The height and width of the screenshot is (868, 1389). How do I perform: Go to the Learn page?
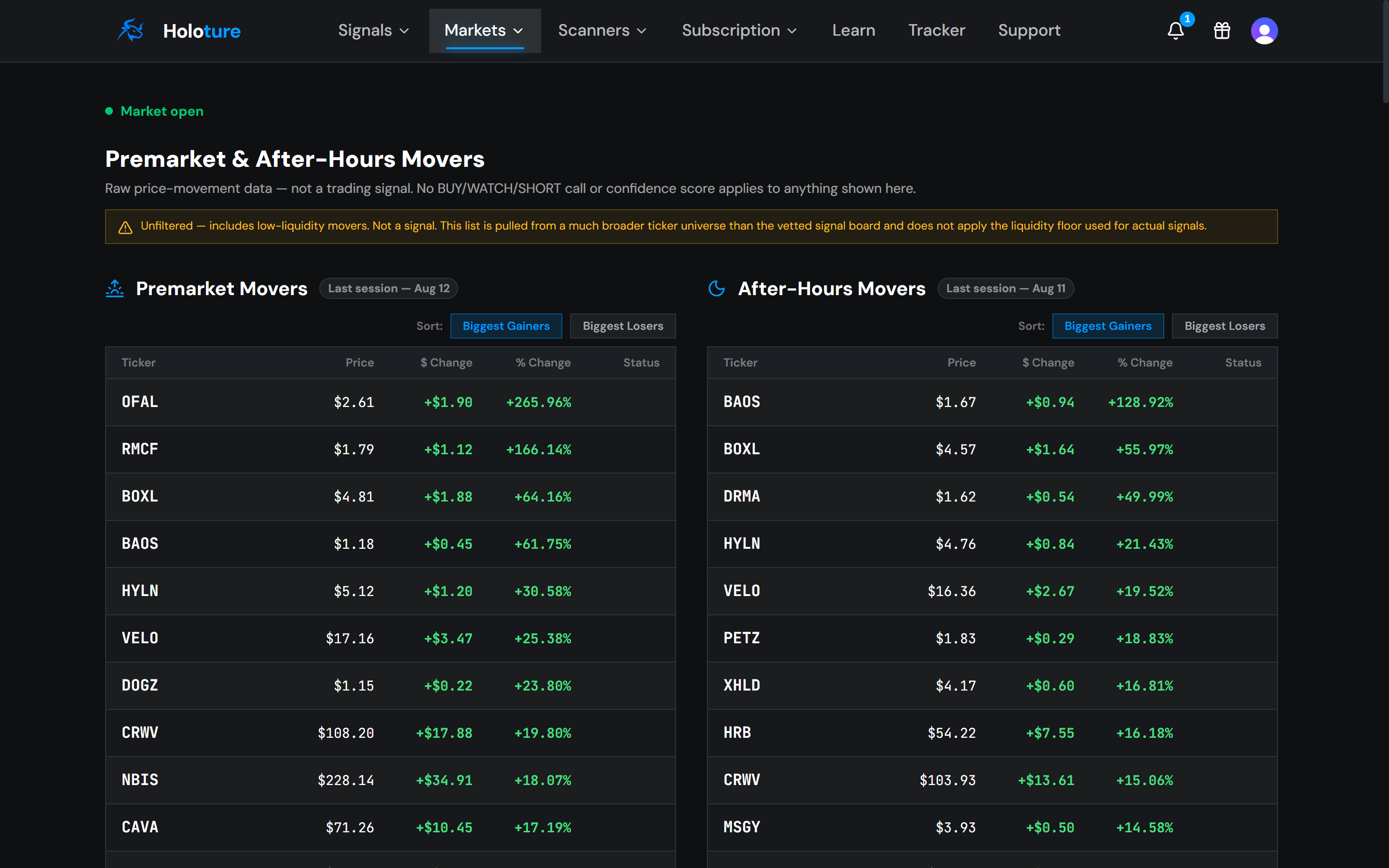pos(854,30)
